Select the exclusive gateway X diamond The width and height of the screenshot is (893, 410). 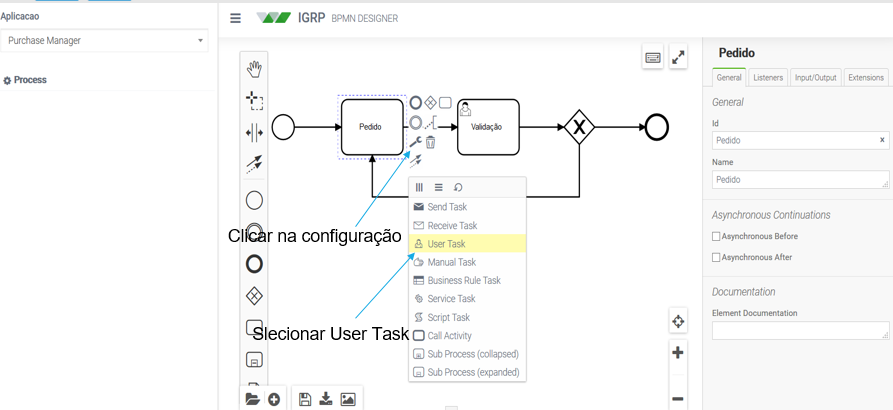coord(579,127)
